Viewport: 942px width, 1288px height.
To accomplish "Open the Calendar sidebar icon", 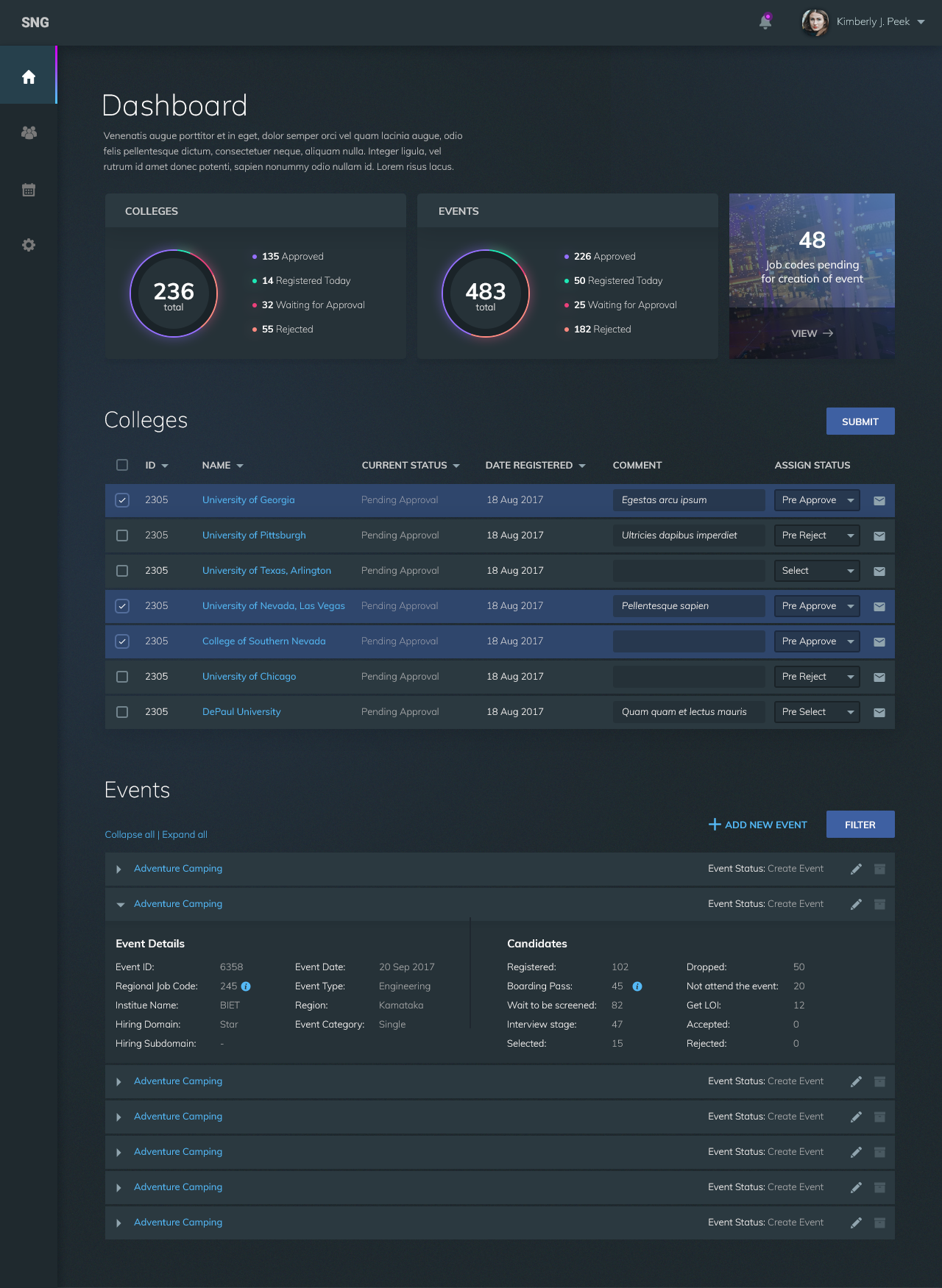I will coord(29,190).
